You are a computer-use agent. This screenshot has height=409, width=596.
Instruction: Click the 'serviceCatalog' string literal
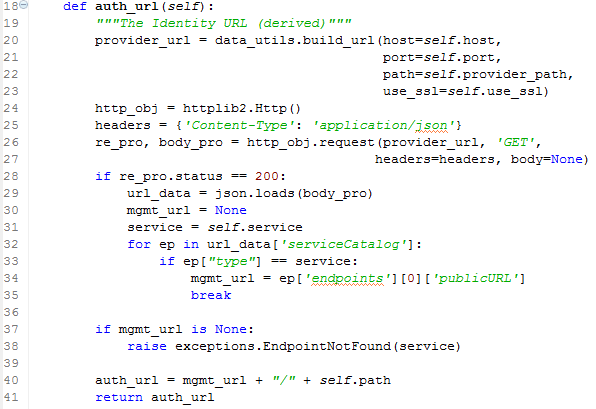click(344, 244)
